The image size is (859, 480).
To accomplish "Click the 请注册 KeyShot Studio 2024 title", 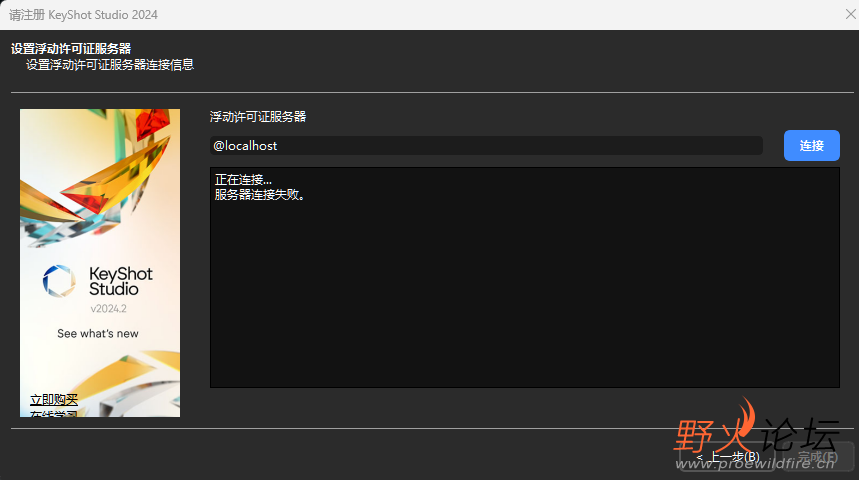I will point(83,15).
